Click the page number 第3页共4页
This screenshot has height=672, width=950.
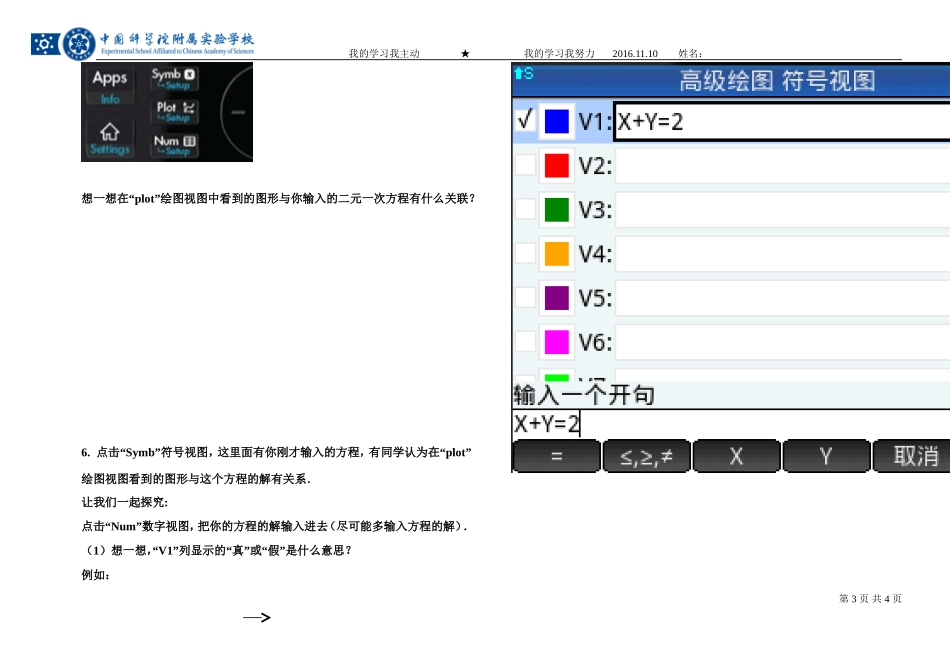[870, 599]
